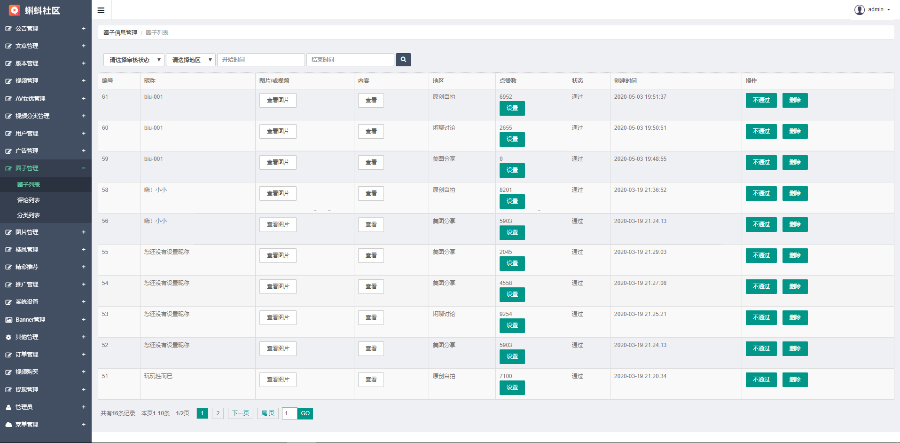Expand Banner管理 using its plus sign
Image resolution: width=900 pixels, height=443 pixels.
click(83, 319)
